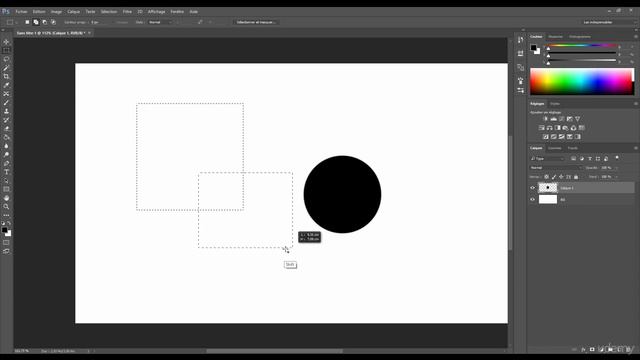Open the Layers panel options menu
The image size is (640, 360).
(636, 148)
